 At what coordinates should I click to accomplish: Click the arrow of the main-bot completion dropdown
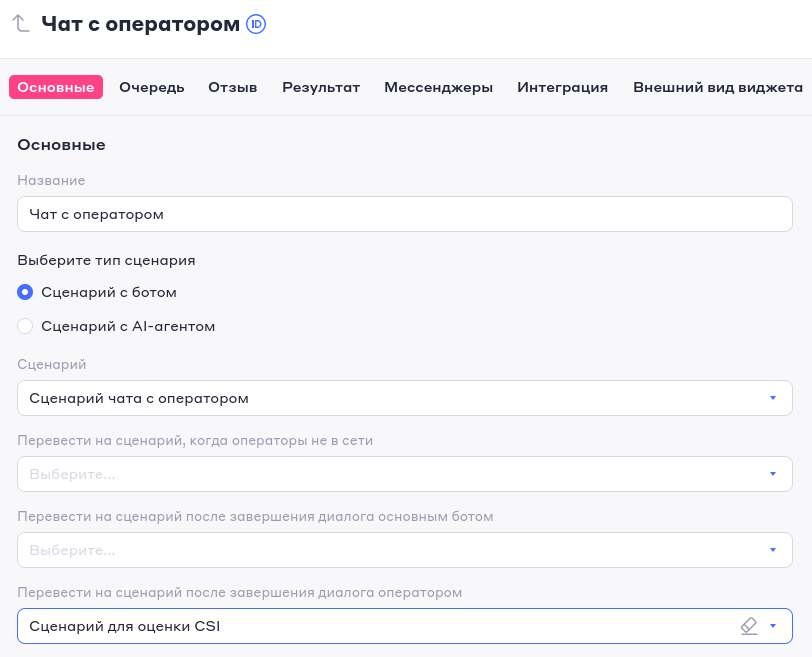point(773,550)
